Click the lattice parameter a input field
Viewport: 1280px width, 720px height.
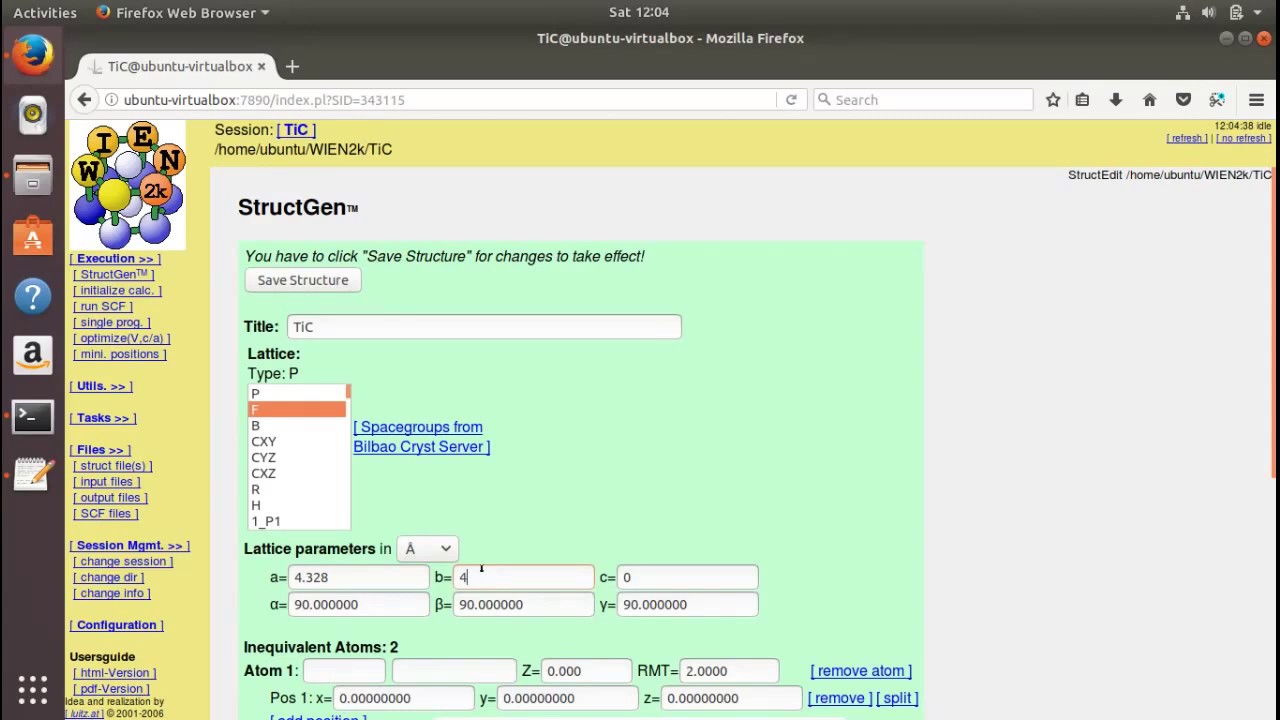359,578
